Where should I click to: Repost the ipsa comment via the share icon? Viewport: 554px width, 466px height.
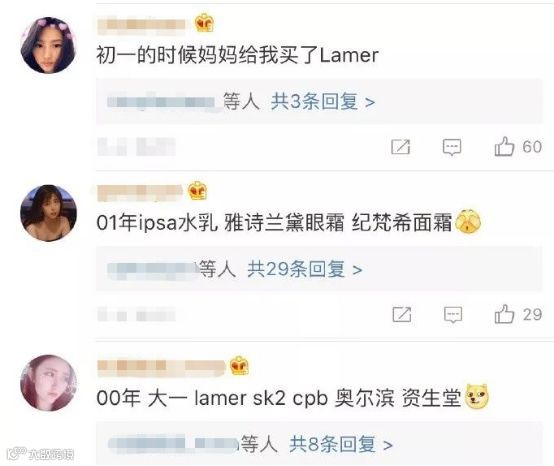402,314
